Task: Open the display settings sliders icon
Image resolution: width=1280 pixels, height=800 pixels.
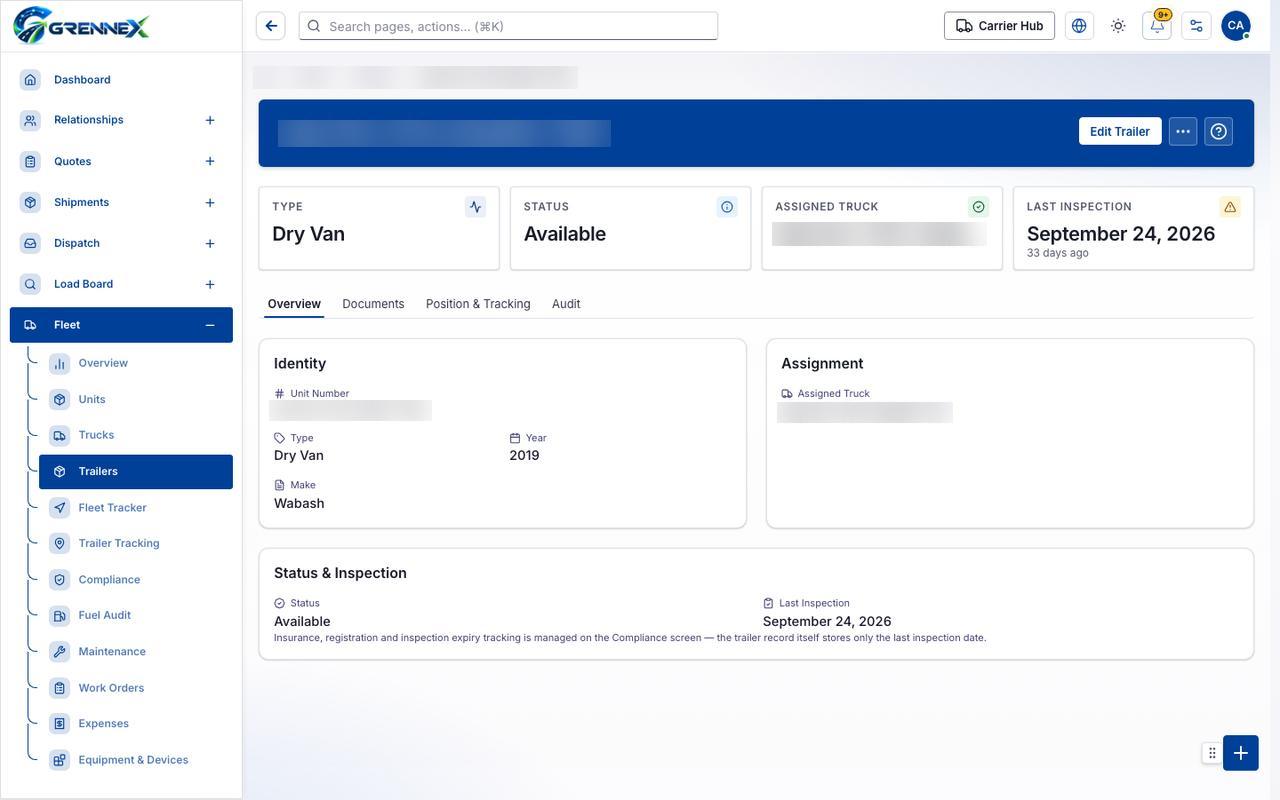Action: 1196,26
